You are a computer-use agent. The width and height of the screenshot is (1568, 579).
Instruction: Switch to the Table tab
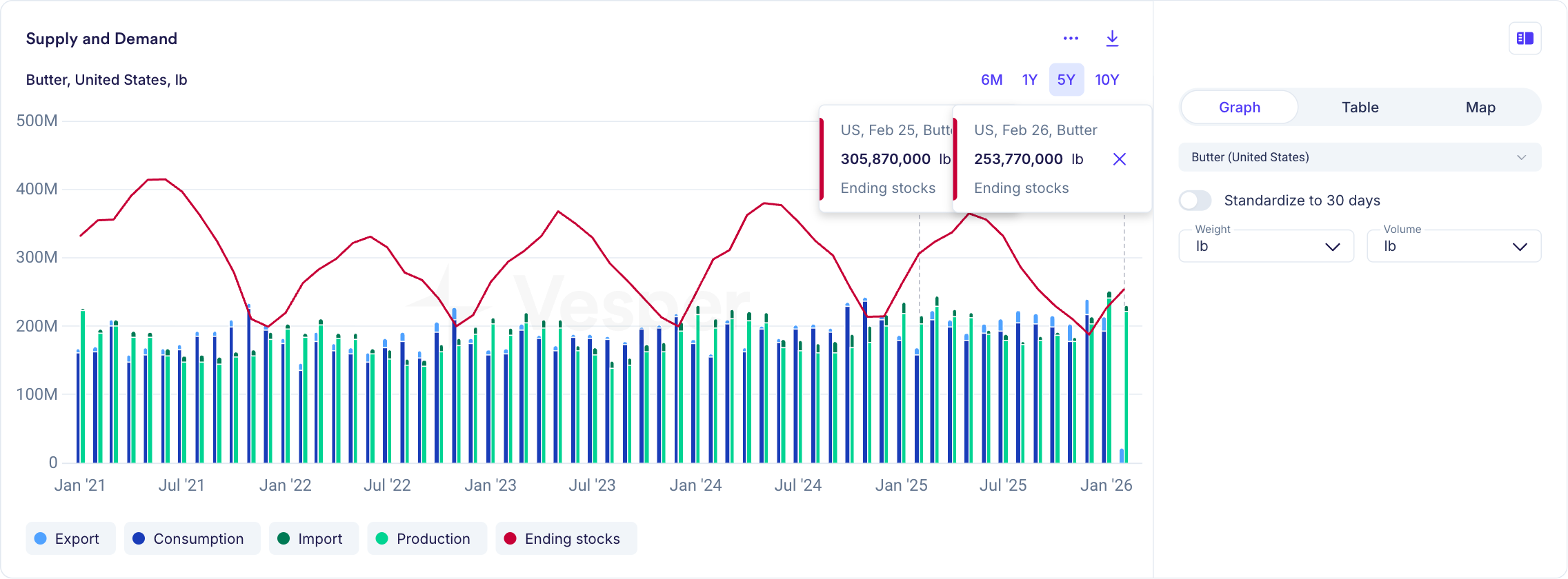coord(1360,108)
